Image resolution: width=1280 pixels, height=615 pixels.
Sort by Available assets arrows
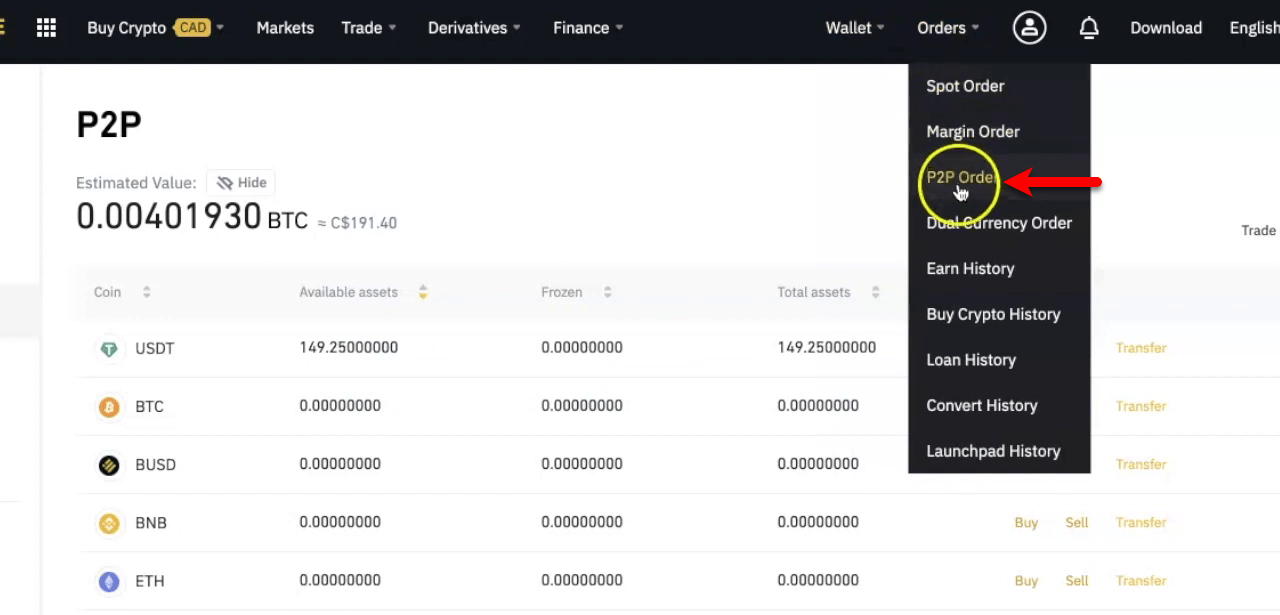[x=423, y=292]
